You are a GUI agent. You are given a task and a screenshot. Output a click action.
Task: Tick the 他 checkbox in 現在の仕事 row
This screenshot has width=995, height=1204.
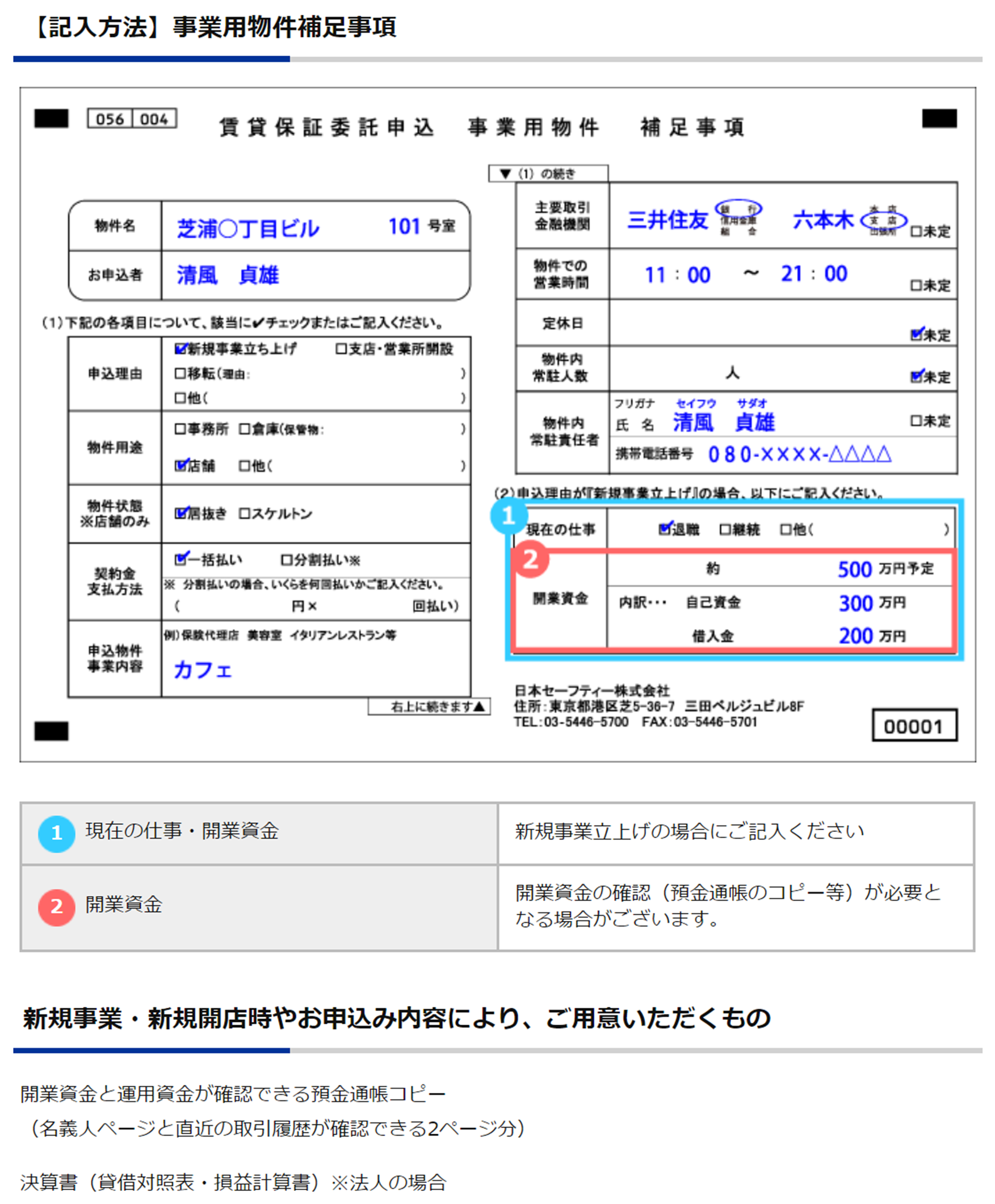pyautogui.click(x=786, y=529)
